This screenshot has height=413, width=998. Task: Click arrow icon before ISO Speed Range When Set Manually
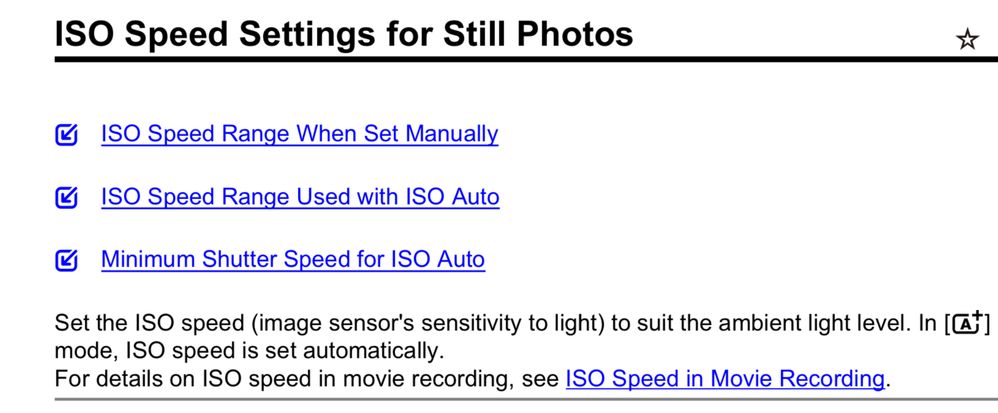coord(67,135)
